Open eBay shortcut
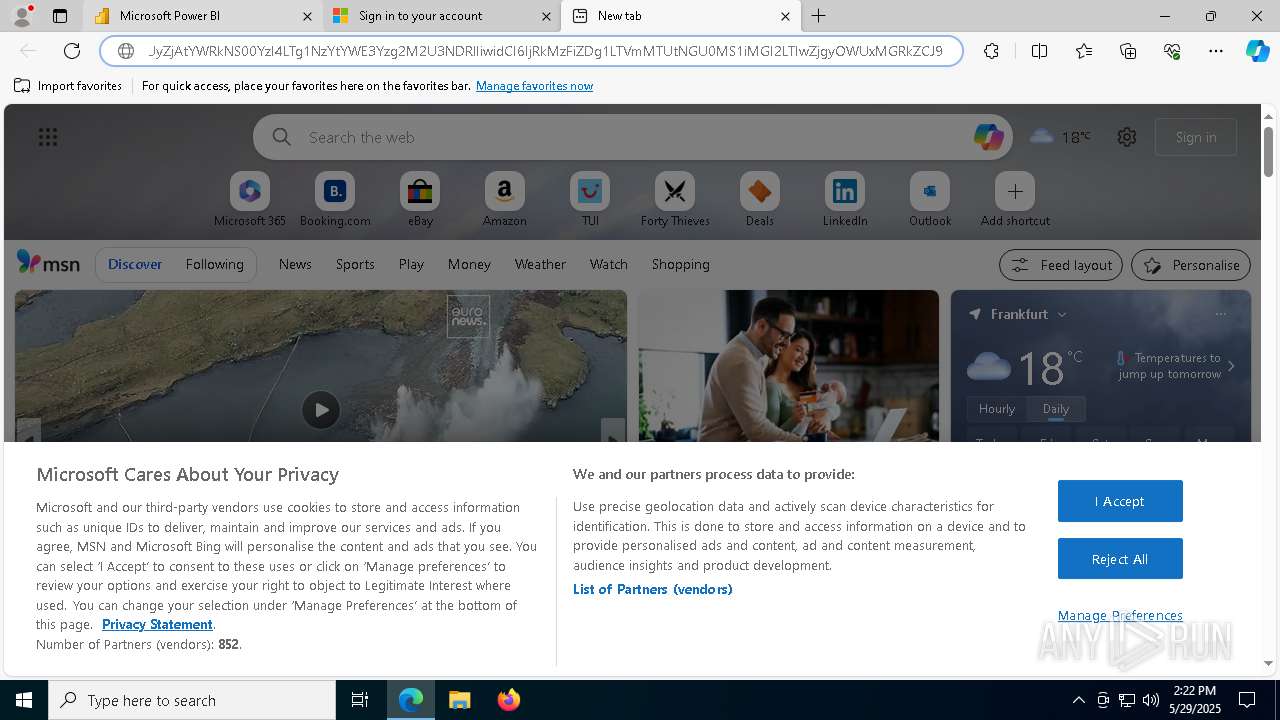Viewport: 1280px width, 720px height. point(420,200)
